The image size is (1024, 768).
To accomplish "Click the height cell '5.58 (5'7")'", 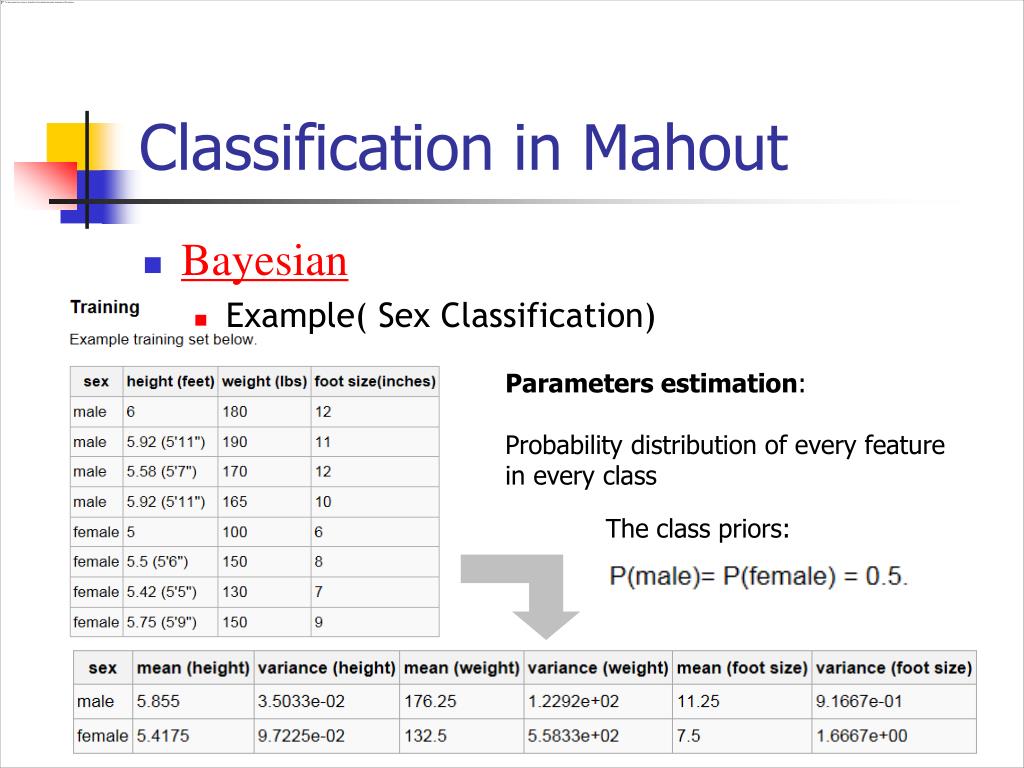I will coord(170,472).
